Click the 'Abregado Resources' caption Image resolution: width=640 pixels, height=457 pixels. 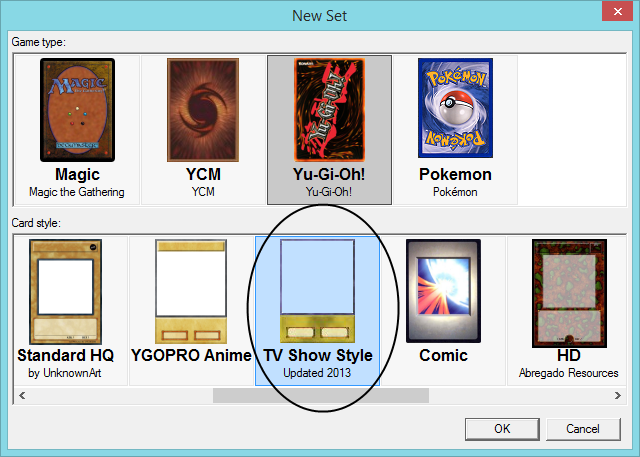click(568, 373)
